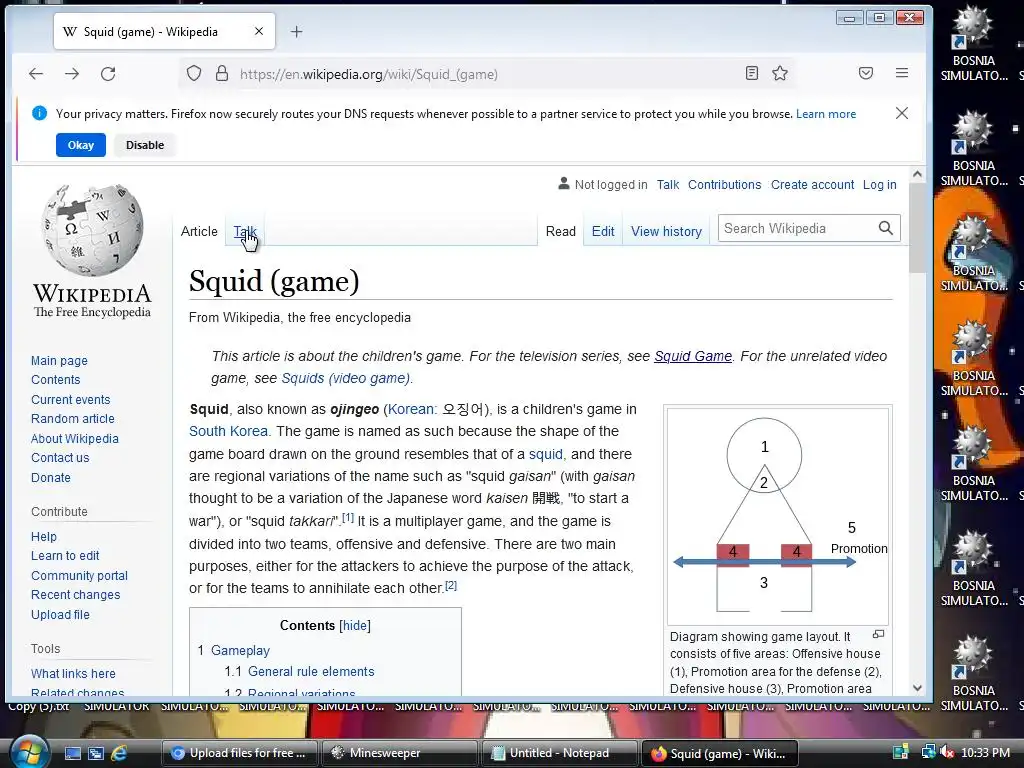Open Recent changes in the sidebar

coord(75,595)
